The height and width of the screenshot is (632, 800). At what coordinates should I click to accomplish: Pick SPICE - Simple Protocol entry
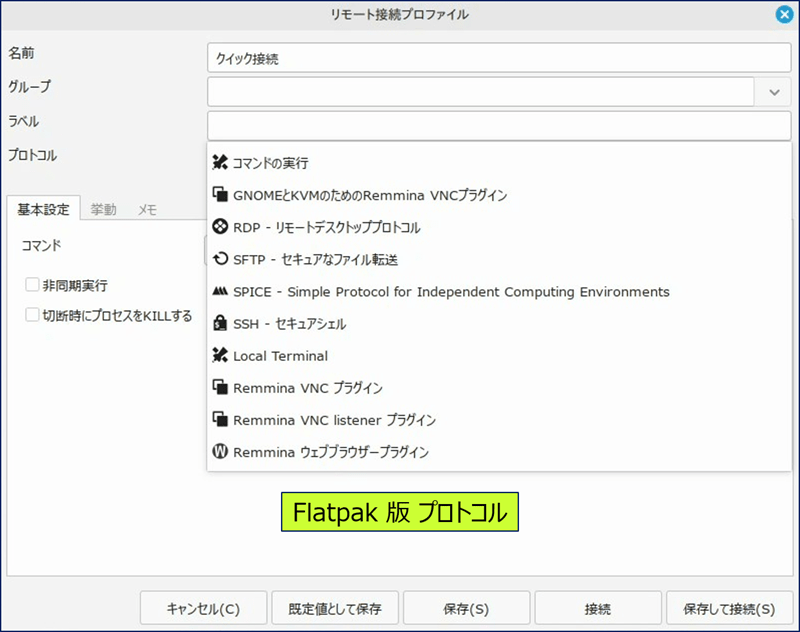coord(451,292)
